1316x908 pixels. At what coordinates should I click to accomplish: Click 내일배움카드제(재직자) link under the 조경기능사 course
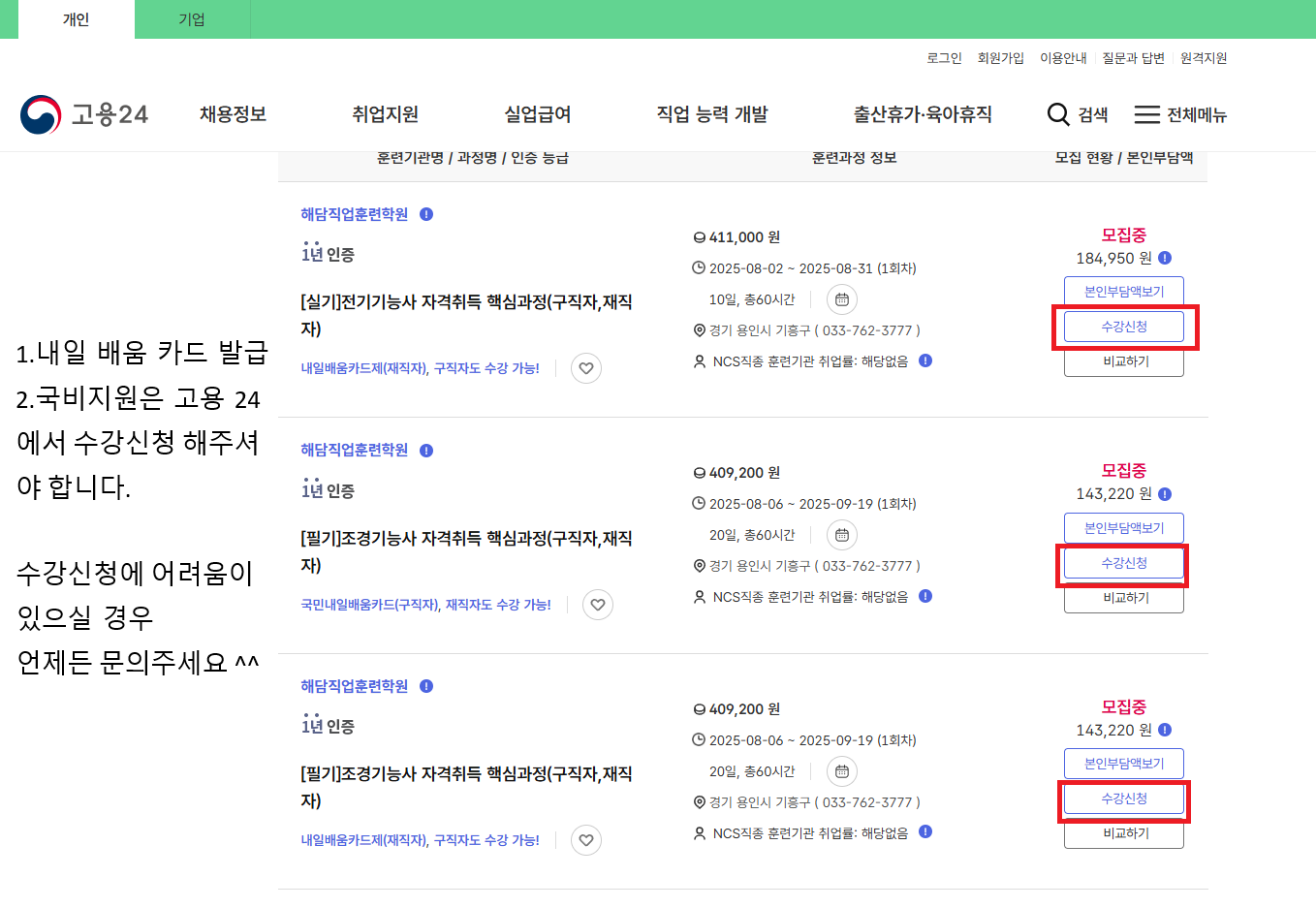pyautogui.click(x=420, y=840)
